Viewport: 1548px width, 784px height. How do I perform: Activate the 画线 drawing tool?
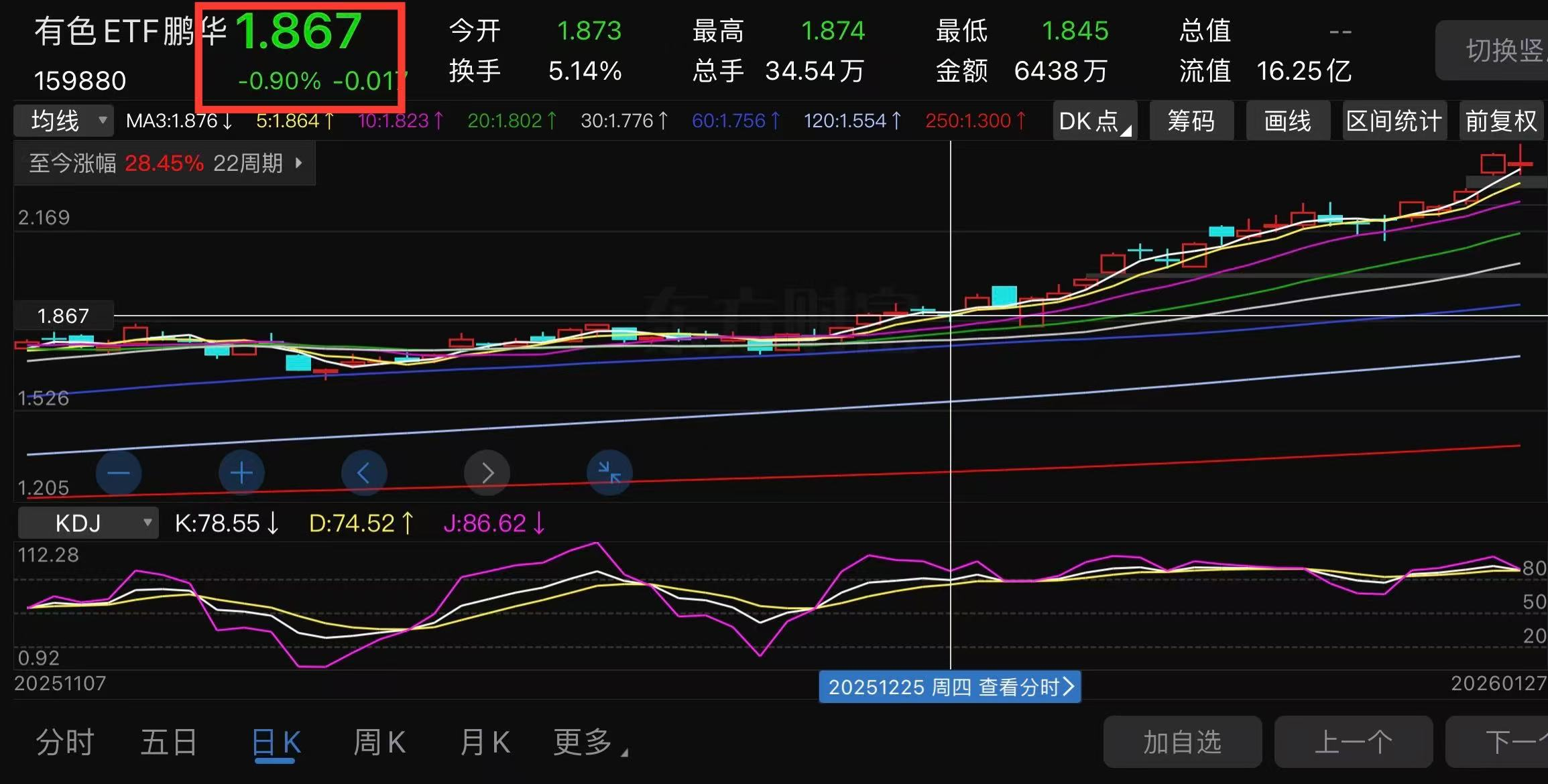1288,121
